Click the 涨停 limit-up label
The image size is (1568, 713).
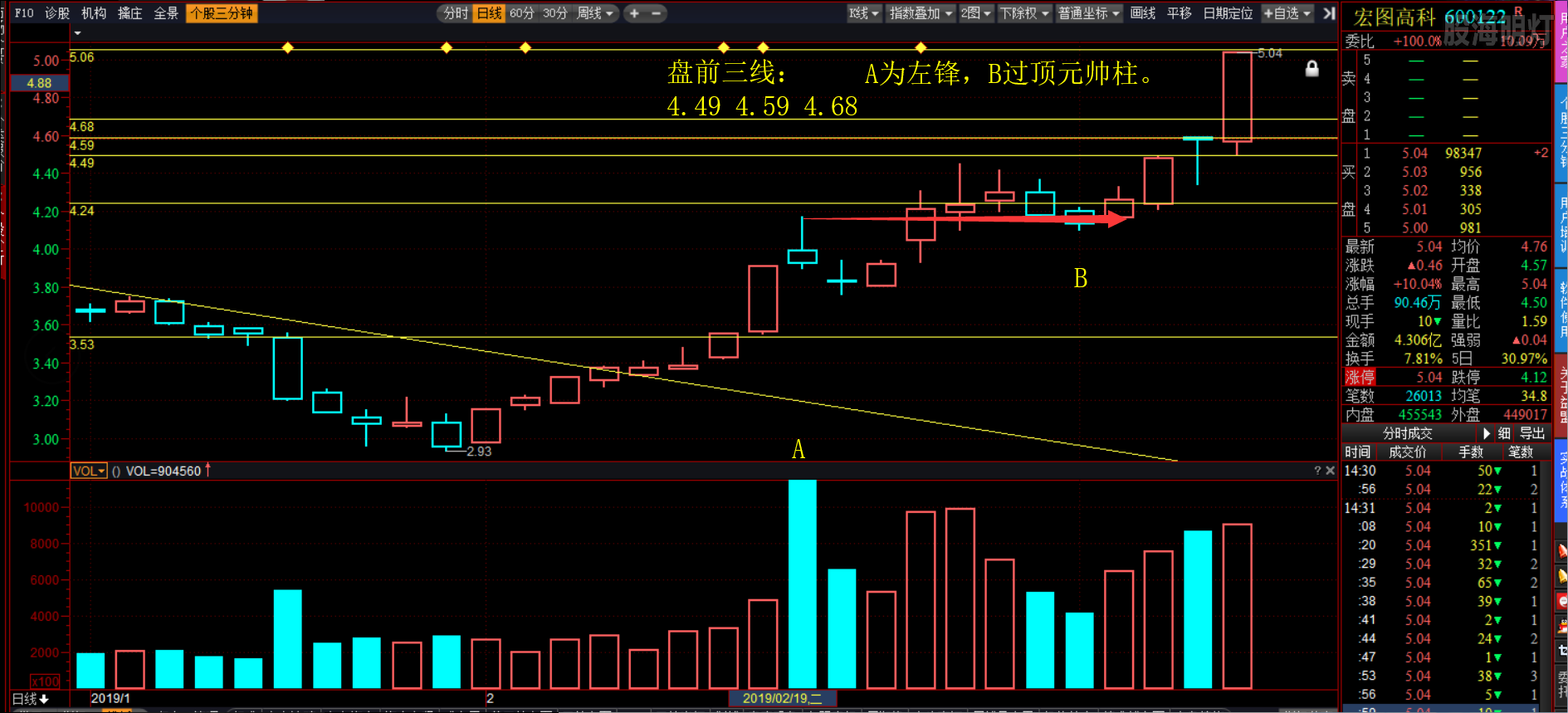pos(1360,378)
